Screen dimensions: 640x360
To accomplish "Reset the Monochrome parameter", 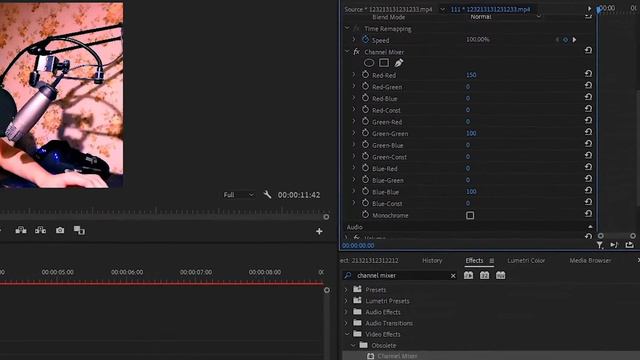I will [588, 213].
